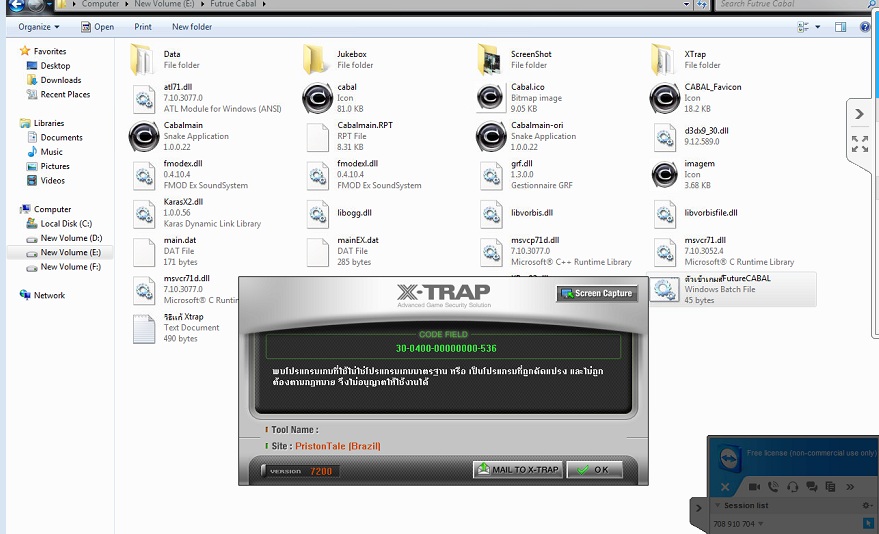Select the Cabalmain.RPT file icon
Image resolution: width=879 pixels, height=534 pixels.
318,137
